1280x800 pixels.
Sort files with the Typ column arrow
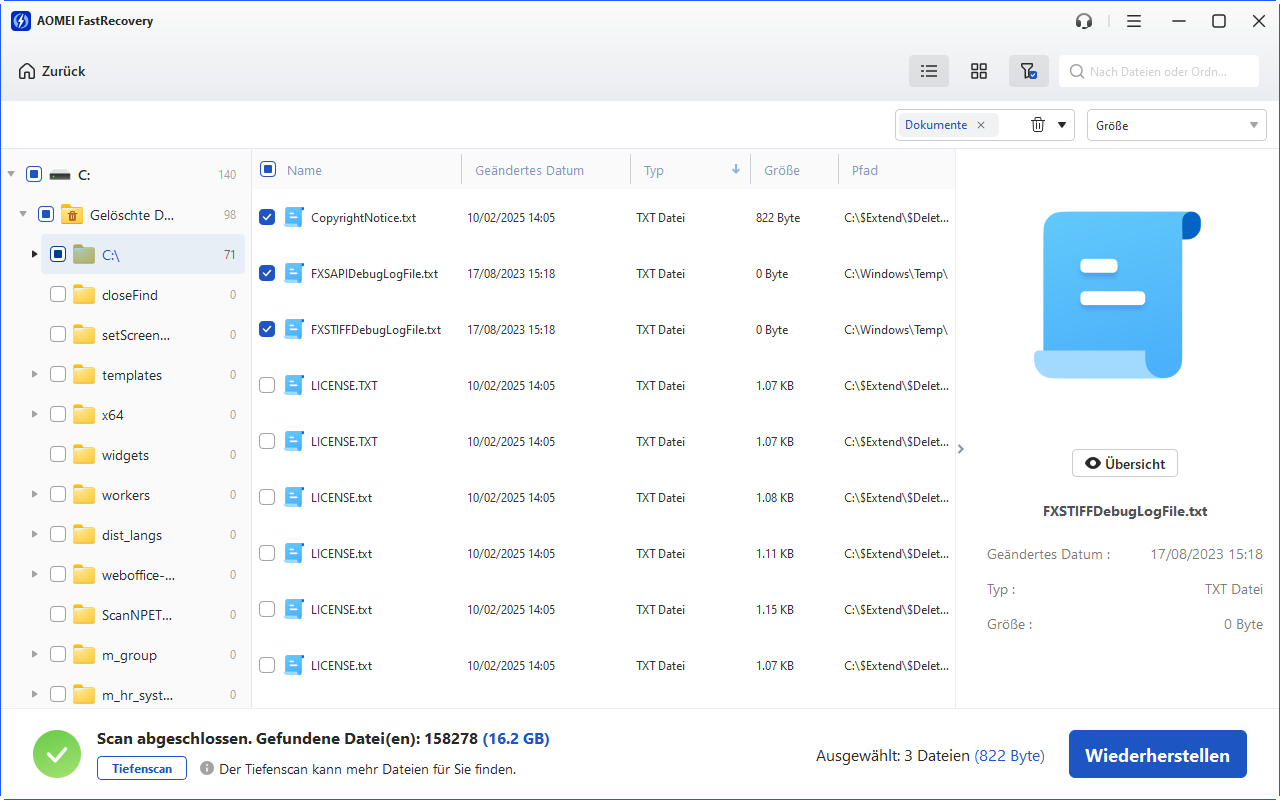click(736, 170)
